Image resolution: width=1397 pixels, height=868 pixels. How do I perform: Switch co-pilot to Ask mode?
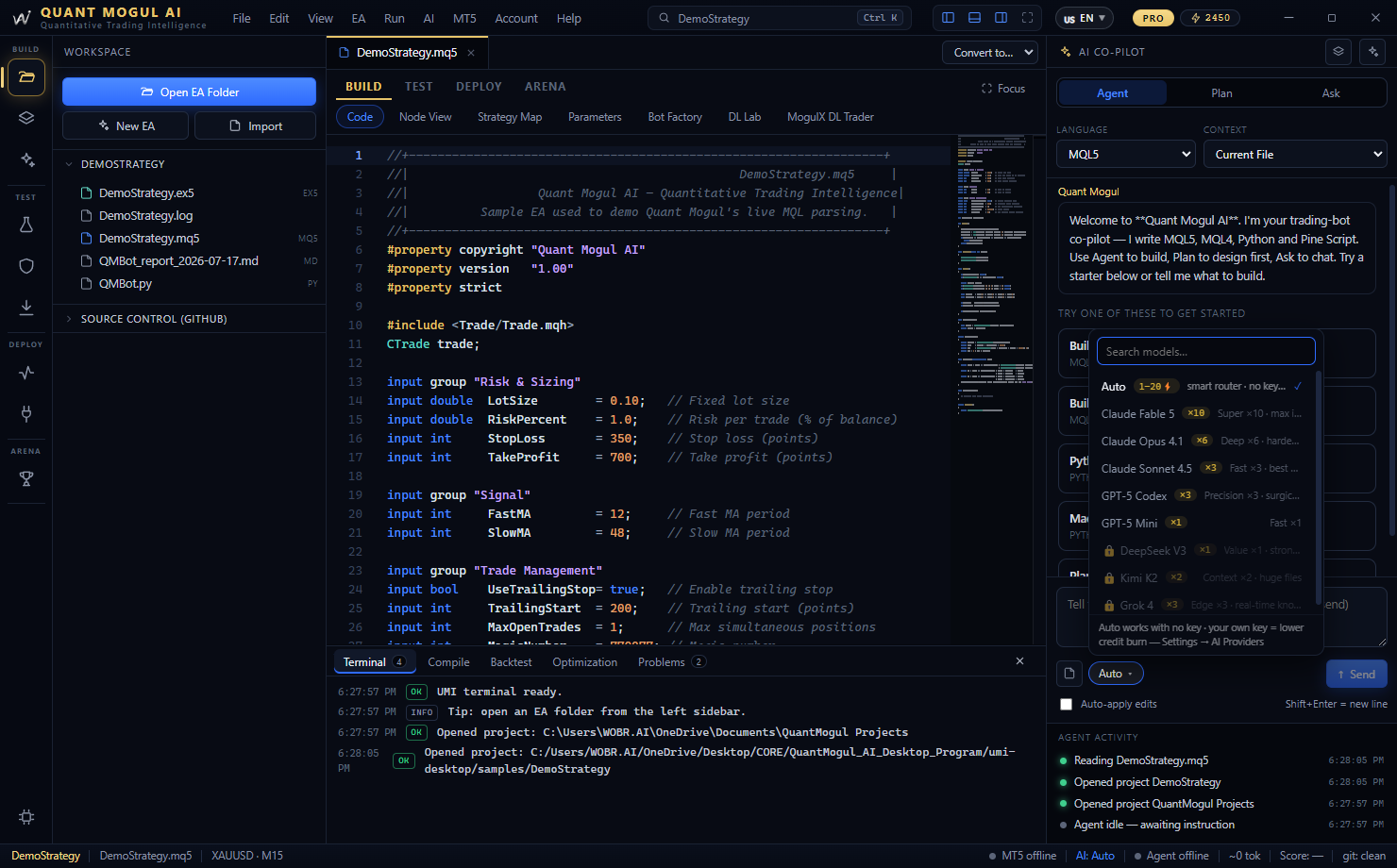click(1331, 92)
